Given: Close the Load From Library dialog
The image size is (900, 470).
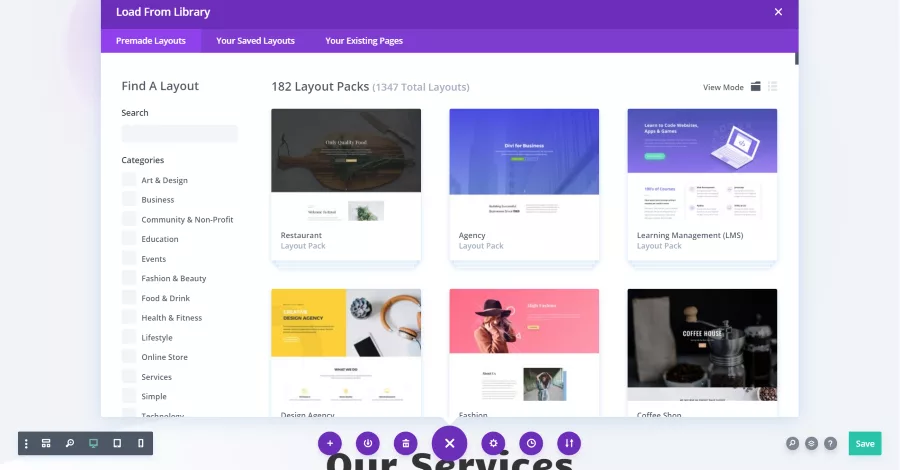Looking at the screenshot, I should 778,12.
